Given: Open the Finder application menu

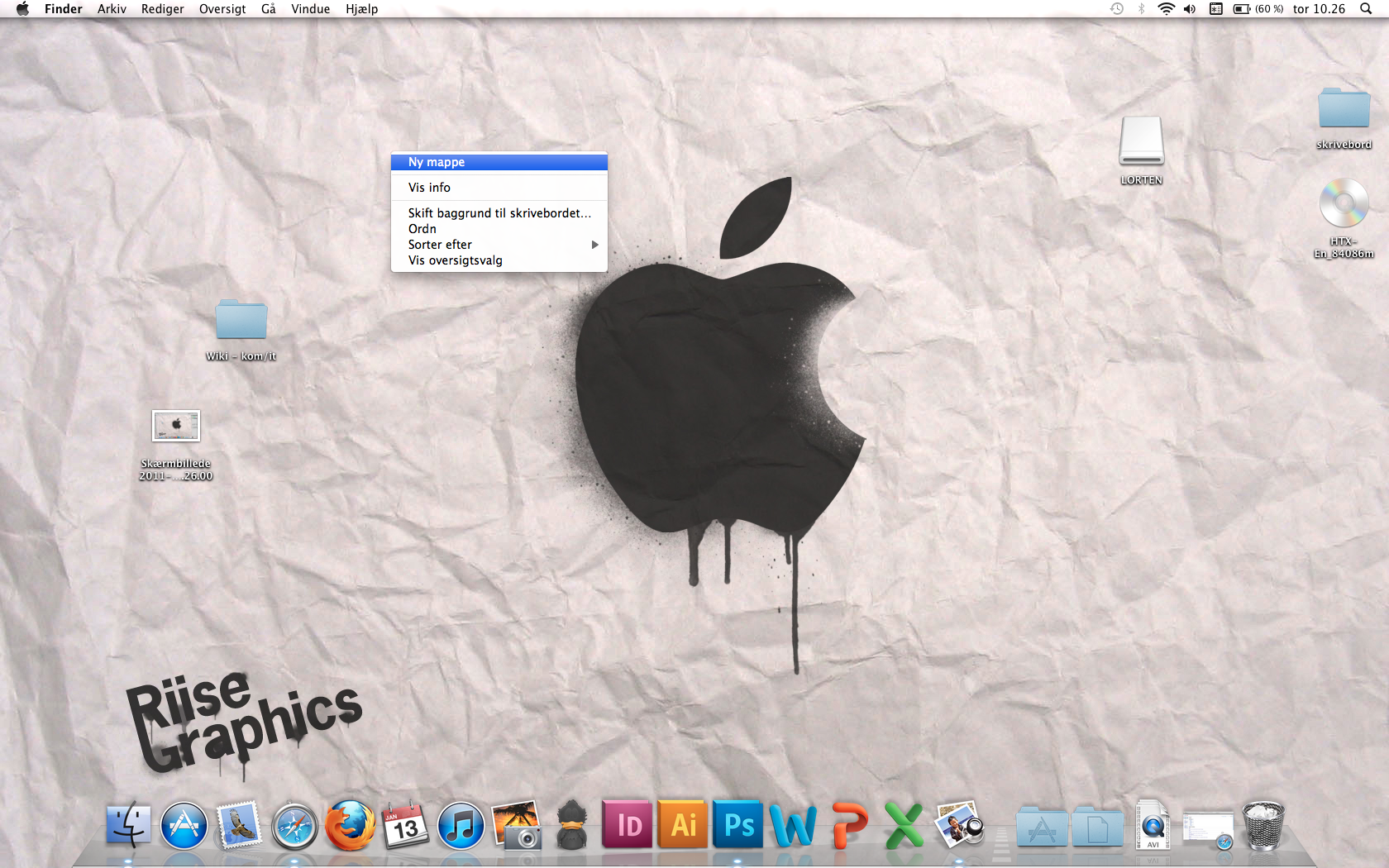Looking at the screenshot, I should (64, 9).
